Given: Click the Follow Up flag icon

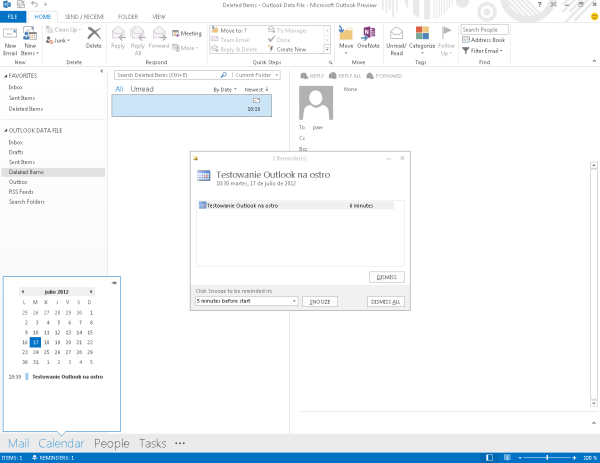Looking at the screenshot, I should [446, 35].
